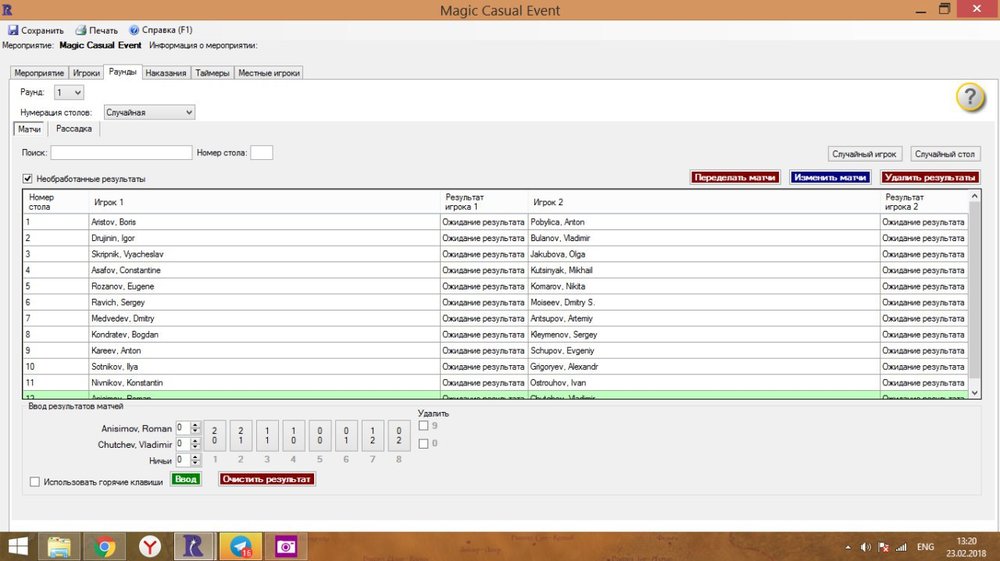Enable Использовать горячие клавиши checkbox
This screenshot has height=561, width=1000.
(x=36, y=481)
